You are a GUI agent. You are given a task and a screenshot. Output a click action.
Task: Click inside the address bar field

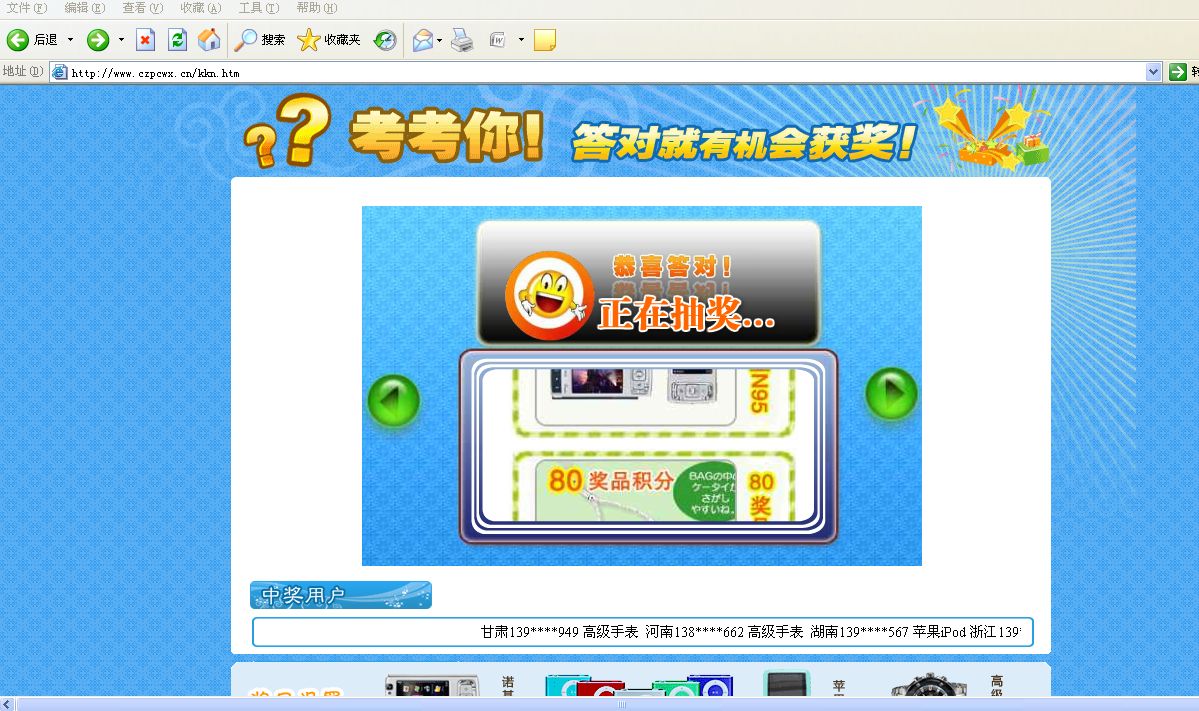400,71
